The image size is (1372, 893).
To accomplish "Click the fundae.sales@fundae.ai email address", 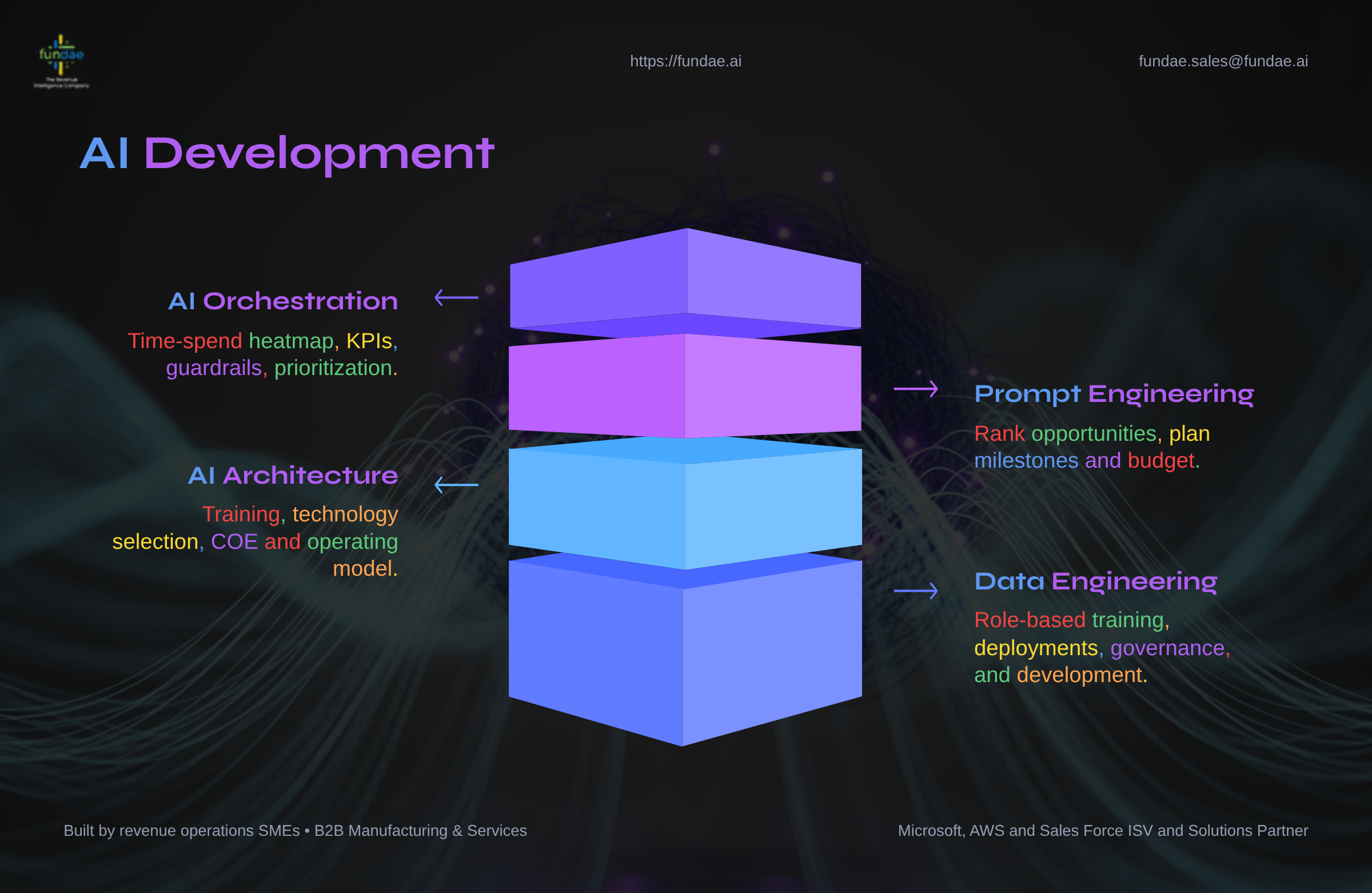I will click(1223, 61).
